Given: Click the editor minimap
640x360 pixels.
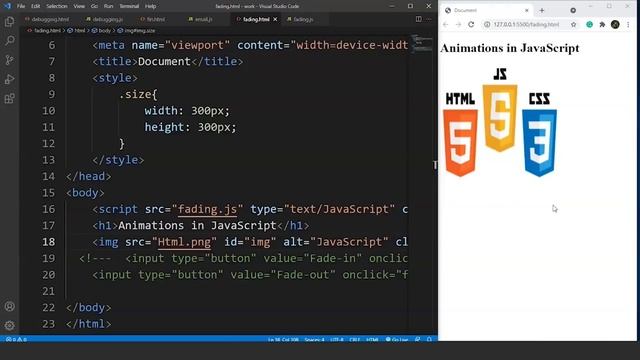Looking at the screenshot, I should point(422,43).
